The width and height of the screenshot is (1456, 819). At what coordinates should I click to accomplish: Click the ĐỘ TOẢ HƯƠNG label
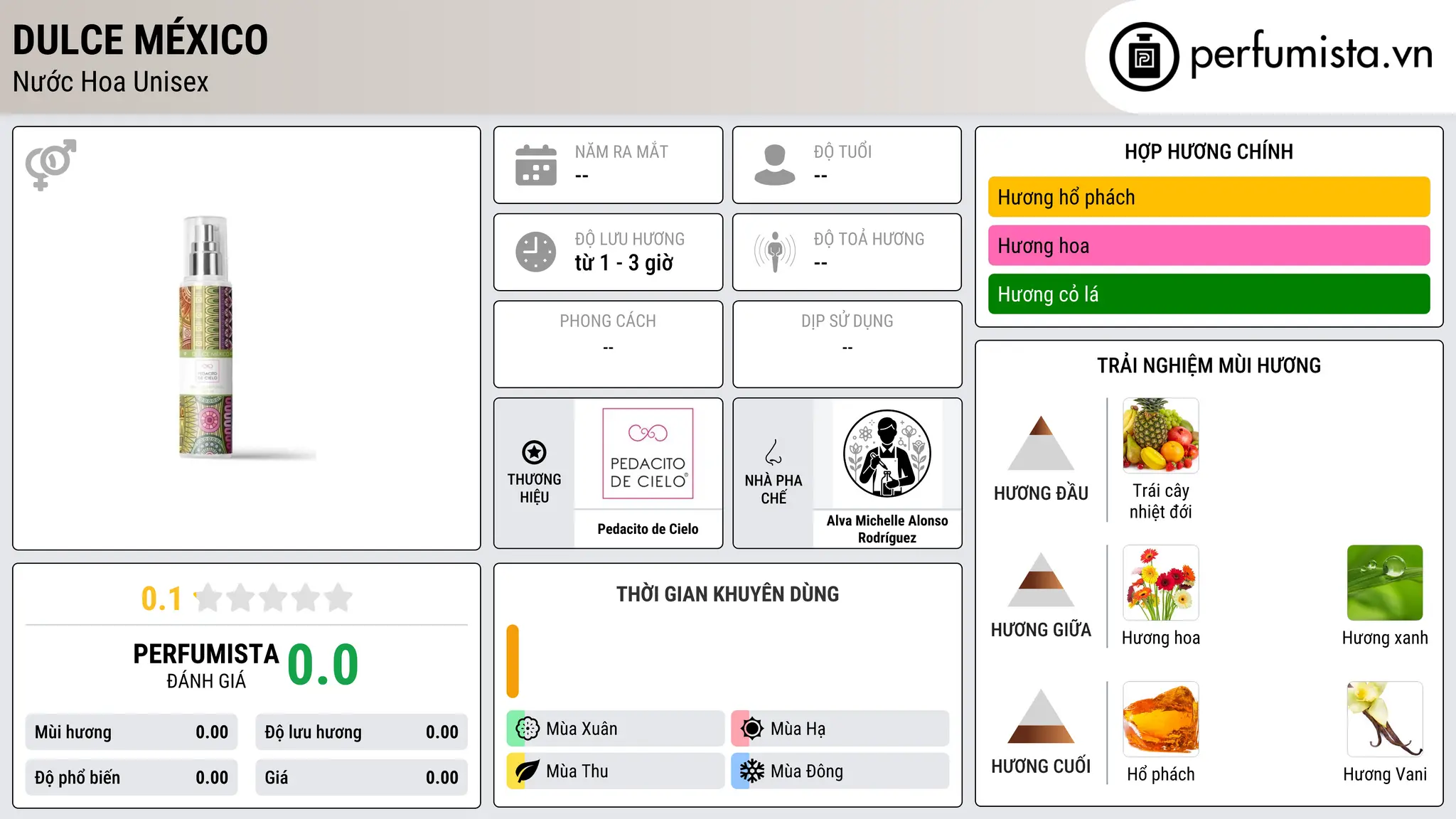[869, 239]
